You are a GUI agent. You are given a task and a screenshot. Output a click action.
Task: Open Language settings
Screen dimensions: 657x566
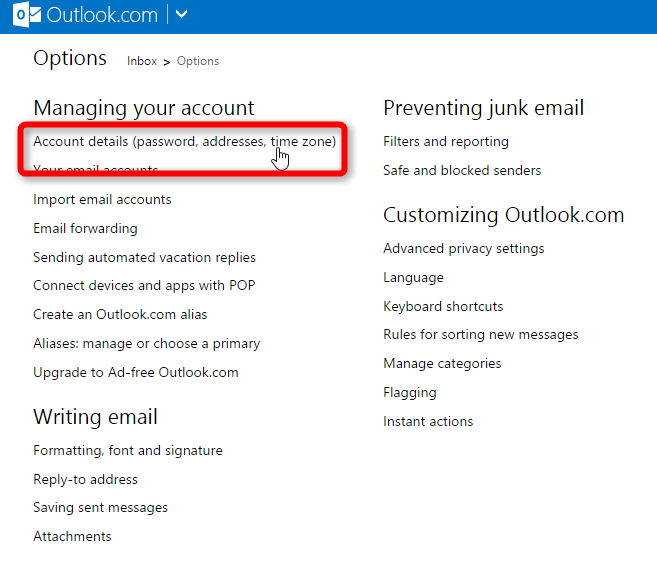pos(414,278)
